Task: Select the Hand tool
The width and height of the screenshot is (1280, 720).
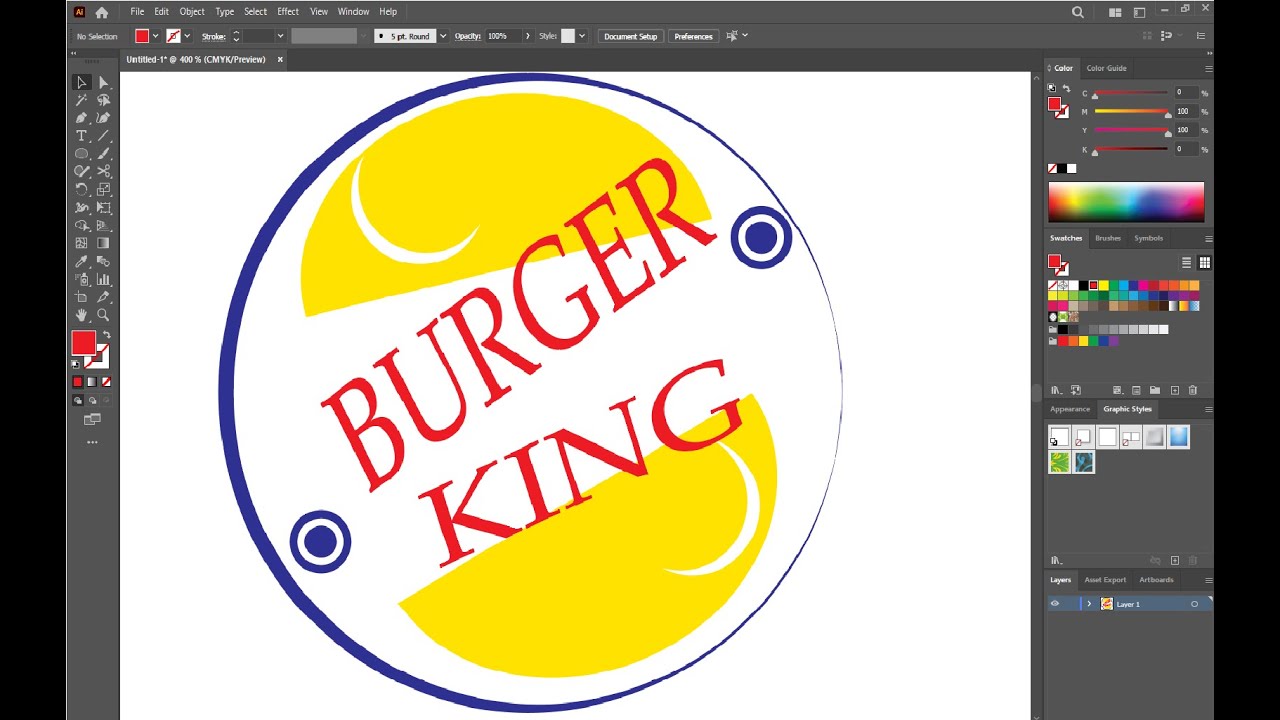Action: (82, 315)
